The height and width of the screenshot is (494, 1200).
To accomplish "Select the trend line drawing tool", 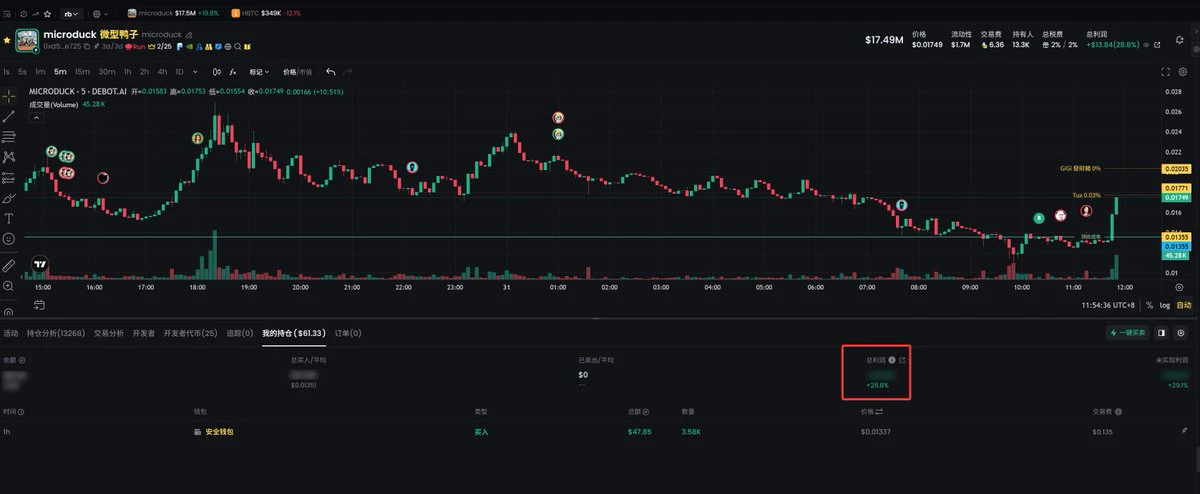I will coord(9,116).
